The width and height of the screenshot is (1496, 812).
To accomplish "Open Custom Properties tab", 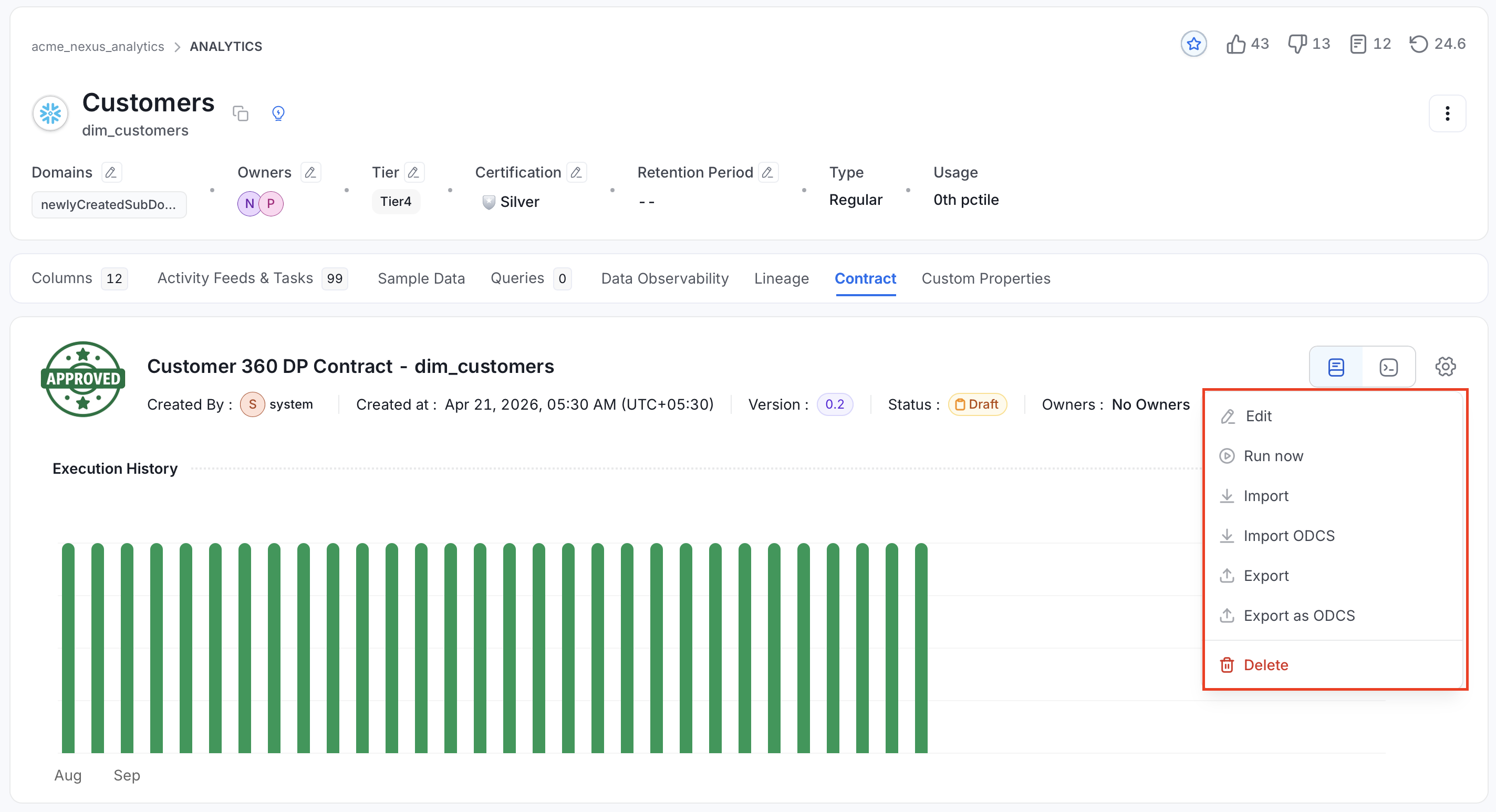I will pos(985,278).
